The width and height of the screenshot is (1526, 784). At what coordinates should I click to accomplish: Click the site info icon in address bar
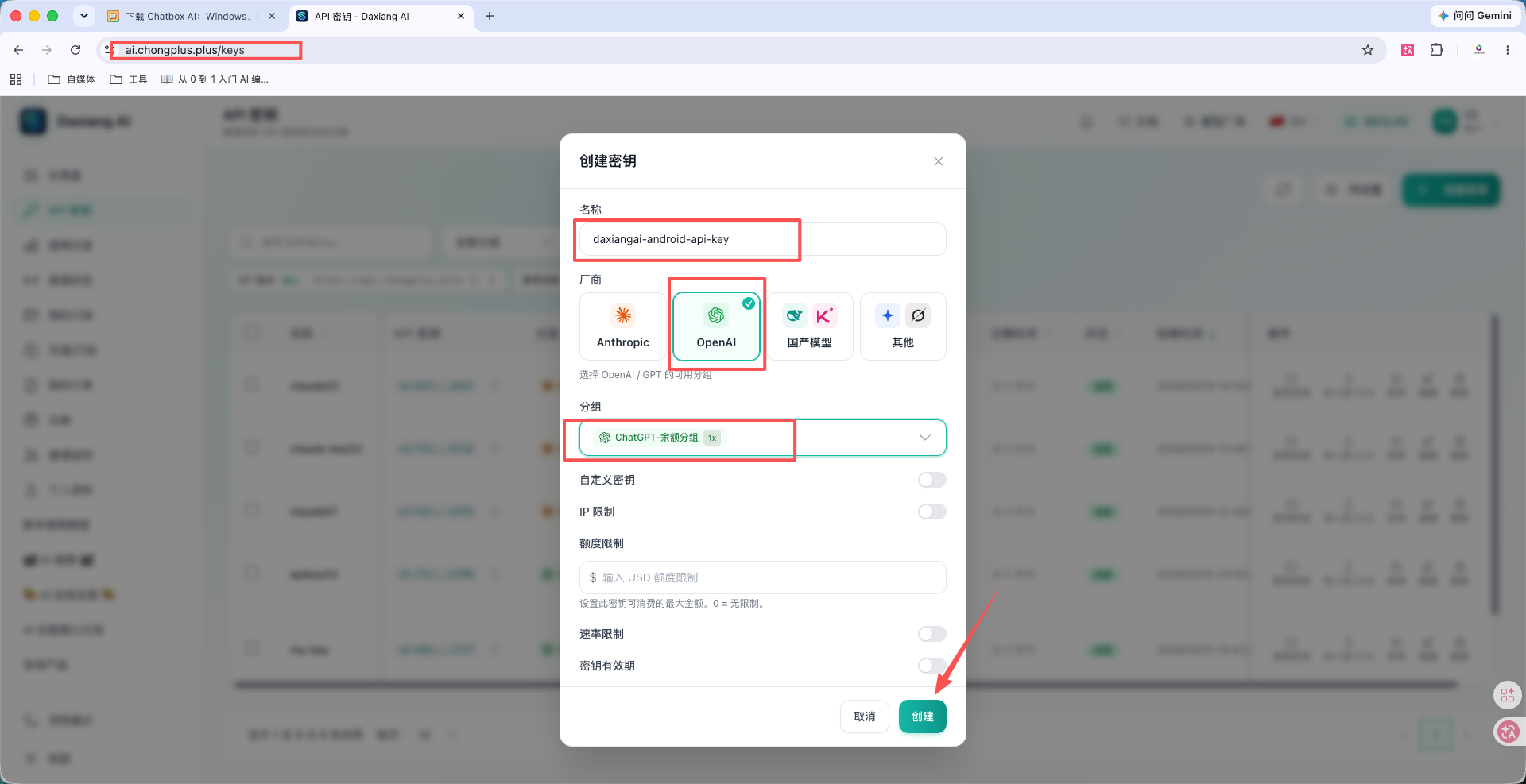point(110,50)
